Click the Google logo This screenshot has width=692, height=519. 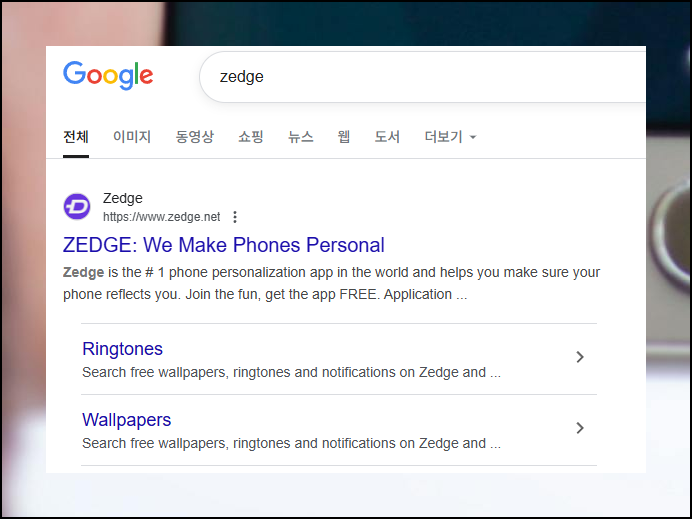tap(108, 75)
